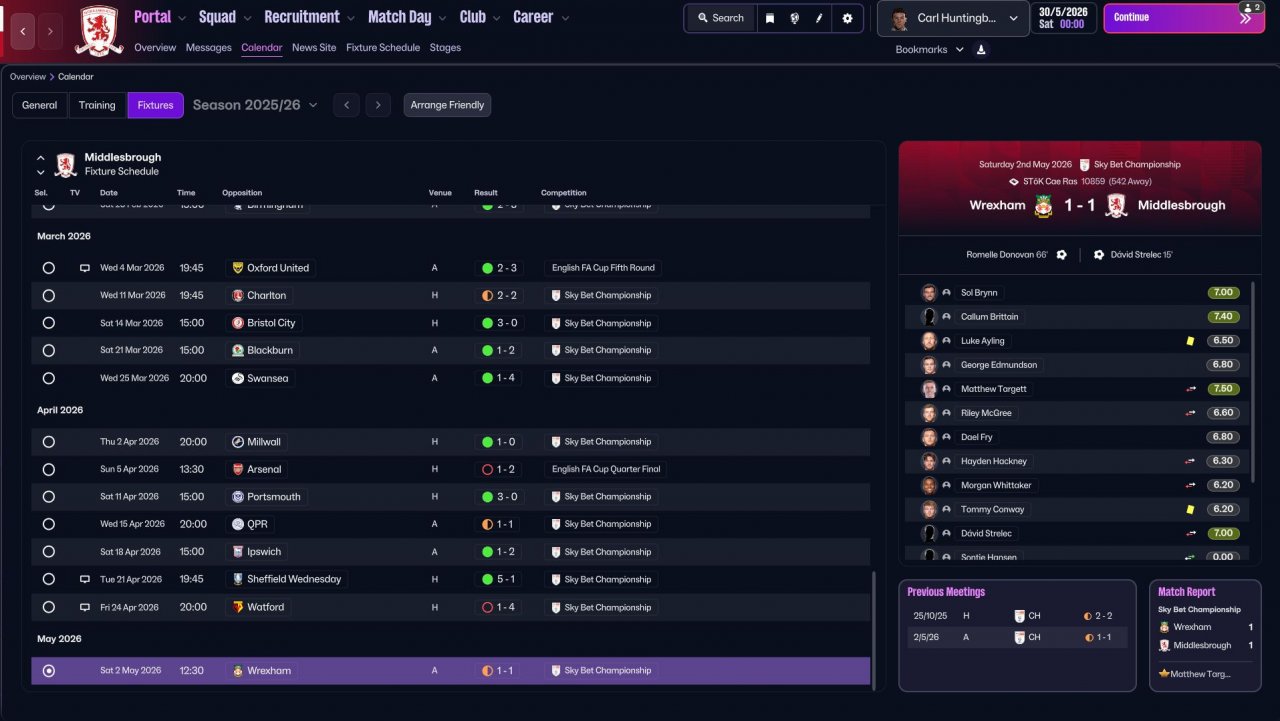The height and width of the screenshot is (721, 1280).
Task: Click the goal ball icon beside Dávid Strelec 15'
Action: (x=1099, y=255)
